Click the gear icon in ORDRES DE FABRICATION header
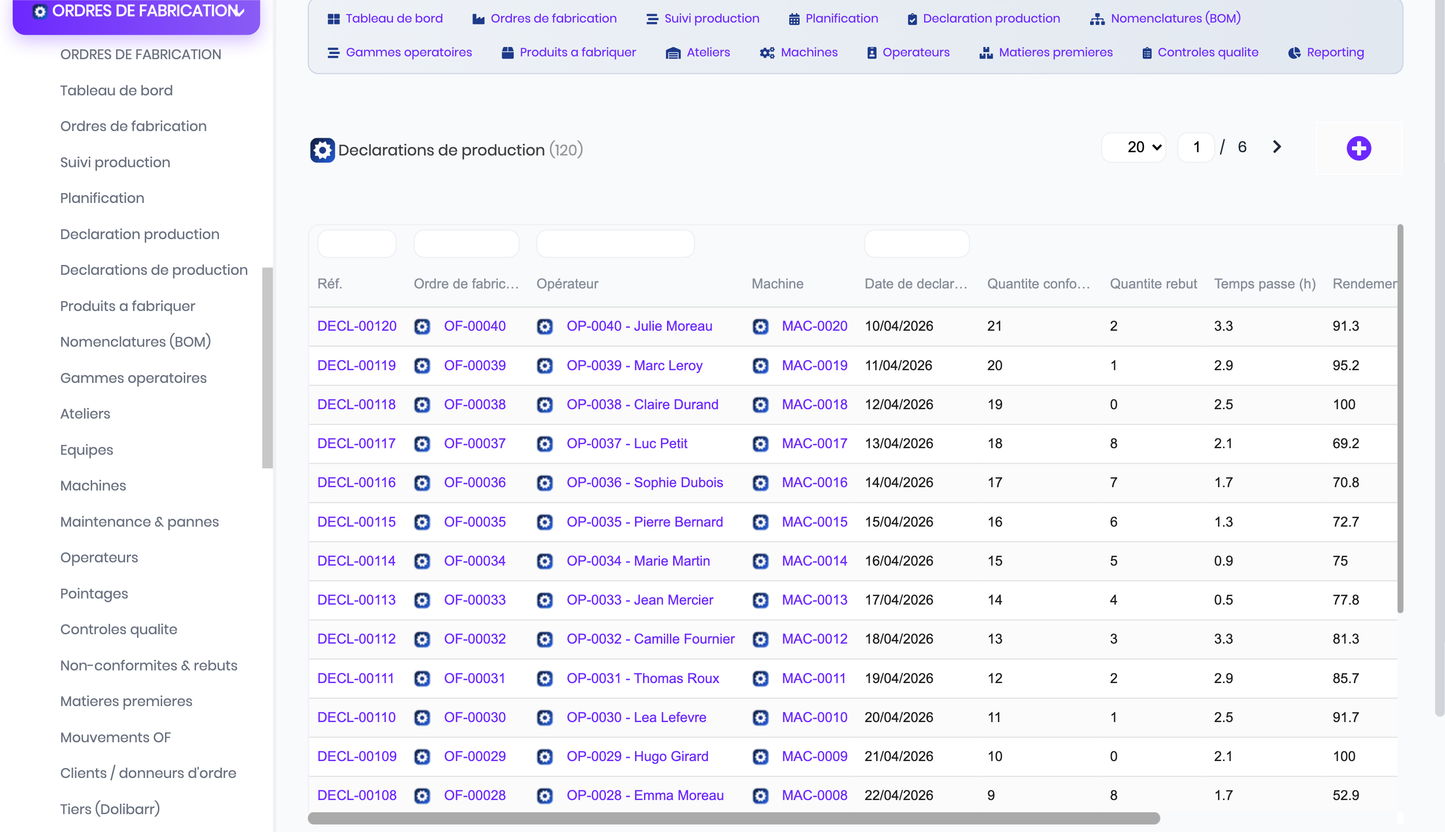Viewport: 1445px width, 832px height. click(40, 12)
